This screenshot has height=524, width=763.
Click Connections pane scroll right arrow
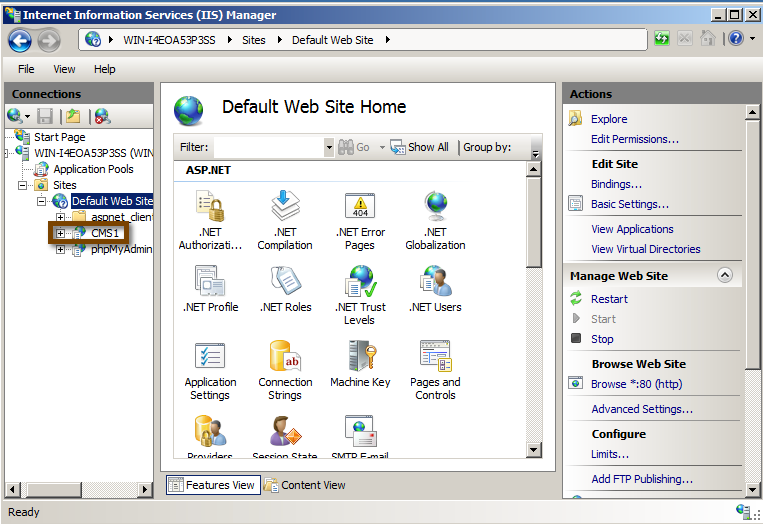(x=144, y=489)
